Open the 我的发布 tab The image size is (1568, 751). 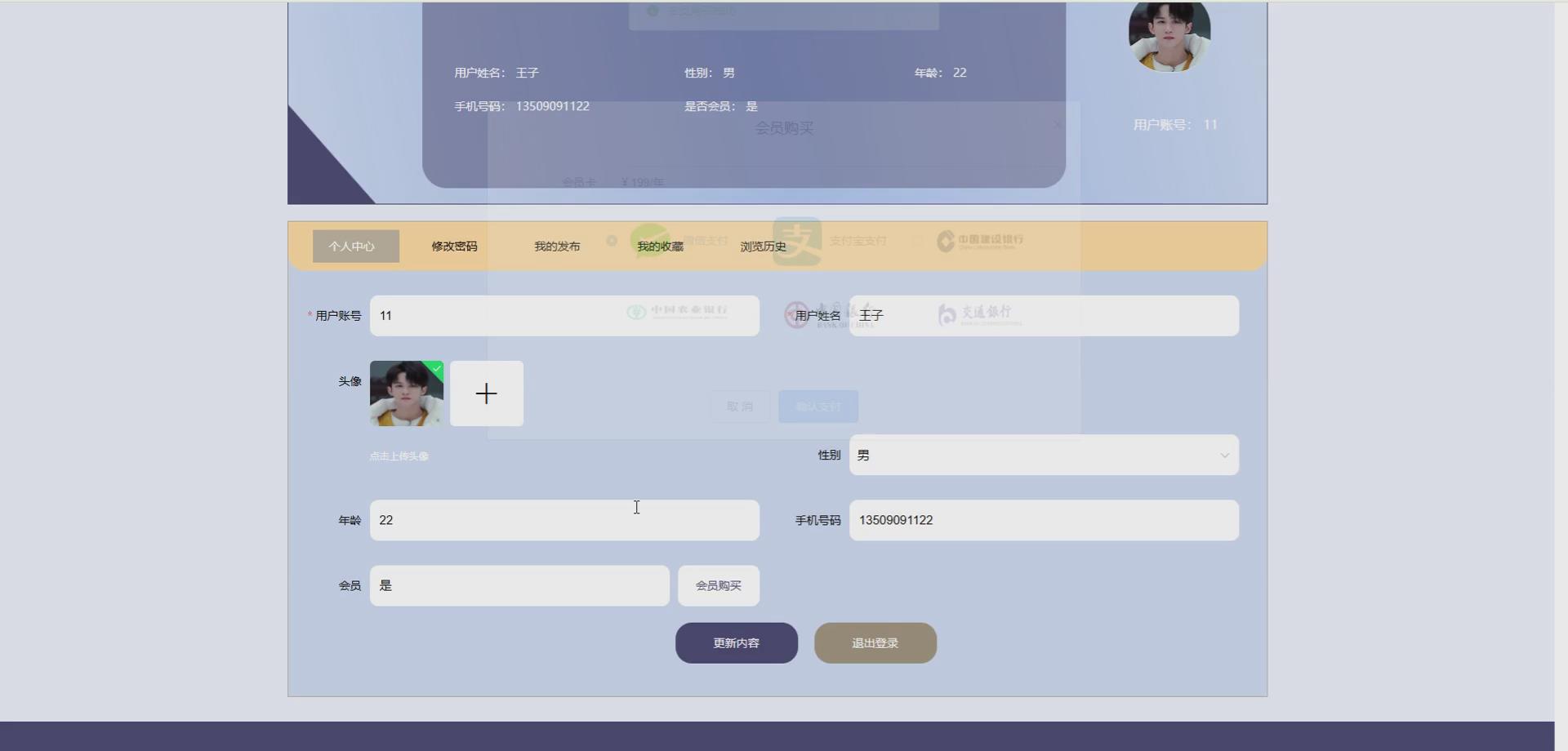tap(557, 246)
